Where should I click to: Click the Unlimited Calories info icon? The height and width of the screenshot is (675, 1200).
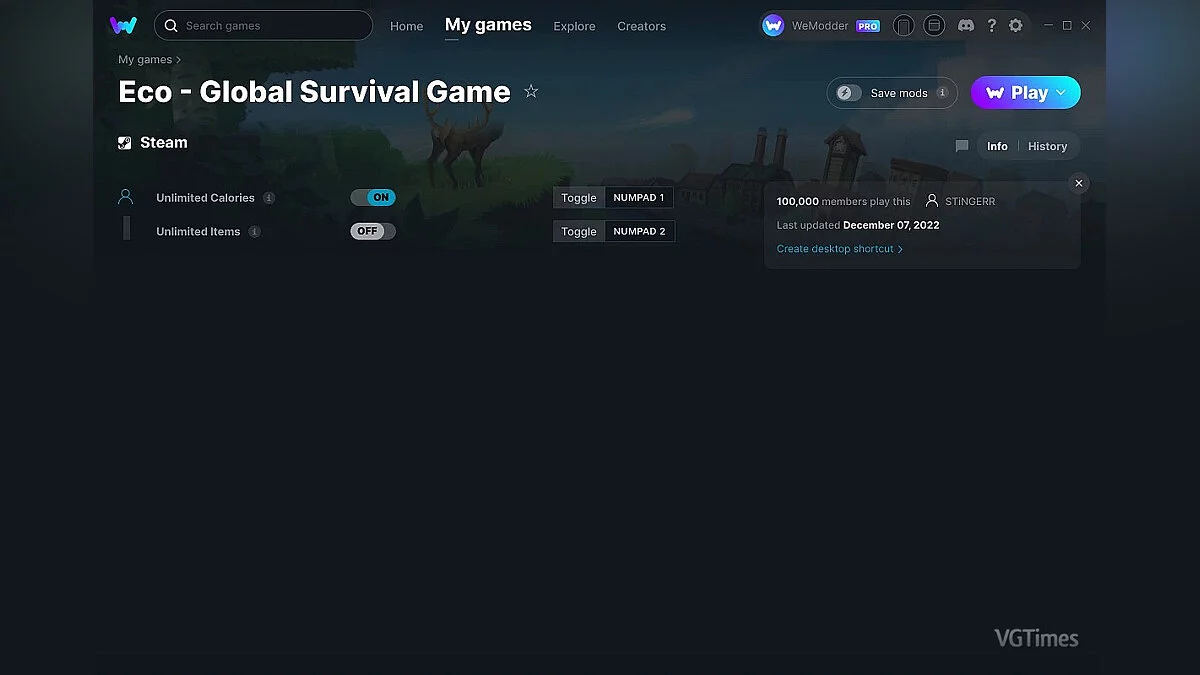269,198
